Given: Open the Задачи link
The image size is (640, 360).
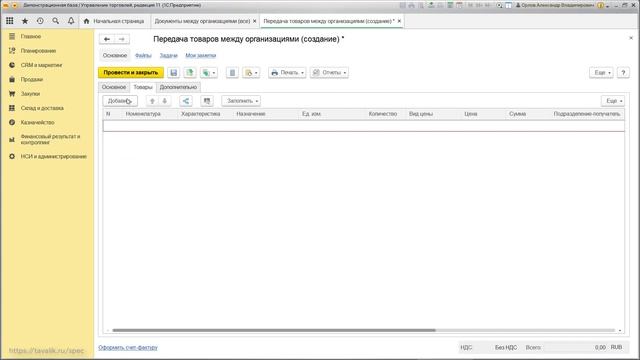Looking at the screenshot, I should click(169, 56).
